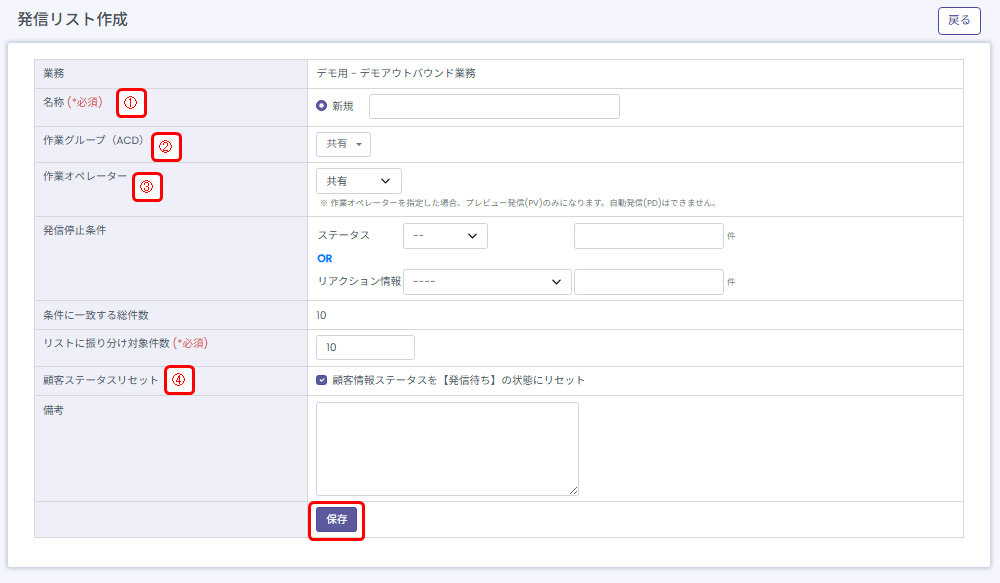Click the circled 3 marker beside 作業オペレーター
The width and height of the screenshot is (1000, 583).
click(147, 186)
